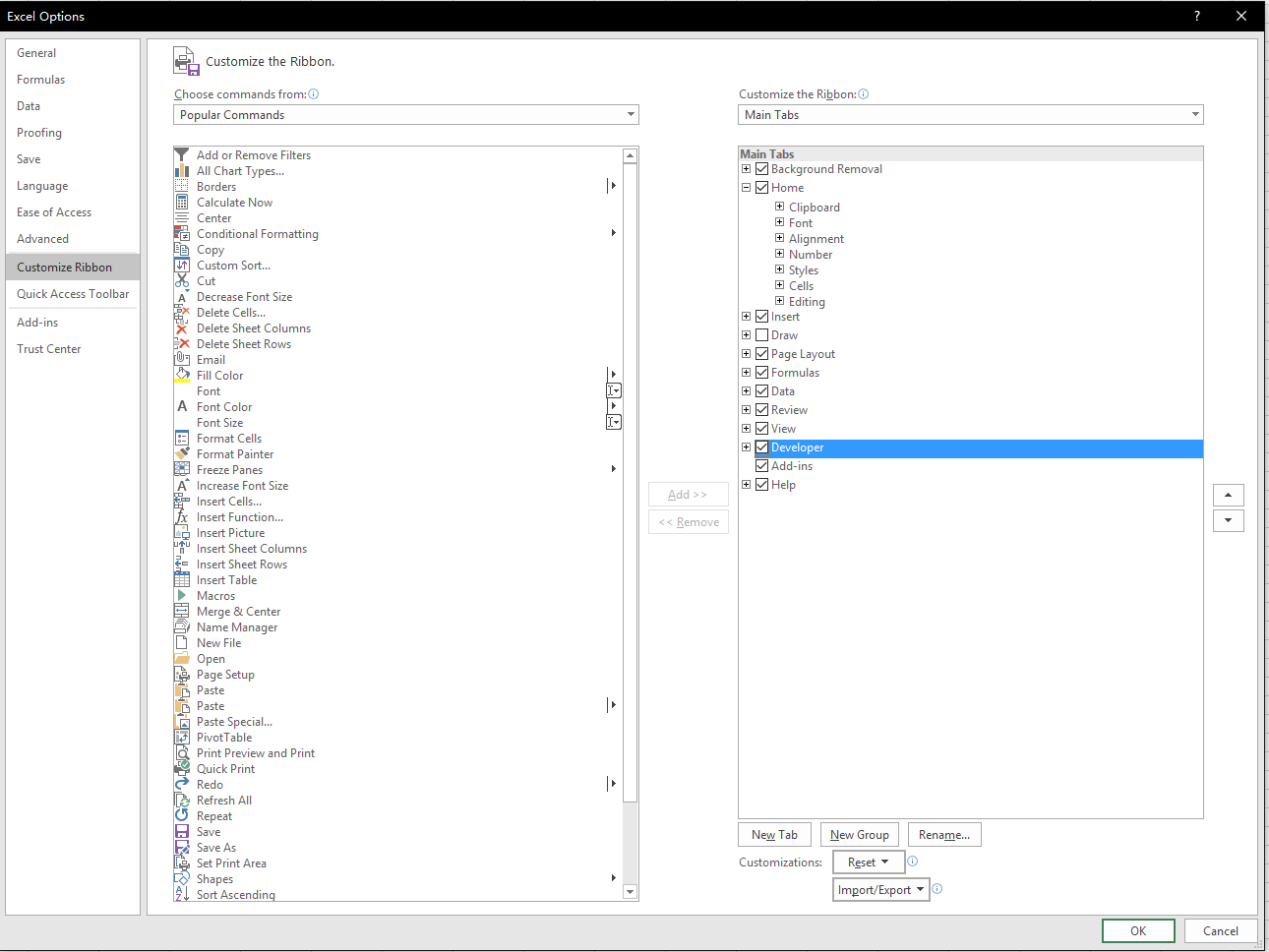The image size is (1269, 952).
Task: Expand the Data tab tree node
Action: pyautogui.click(x=746, y=391)
